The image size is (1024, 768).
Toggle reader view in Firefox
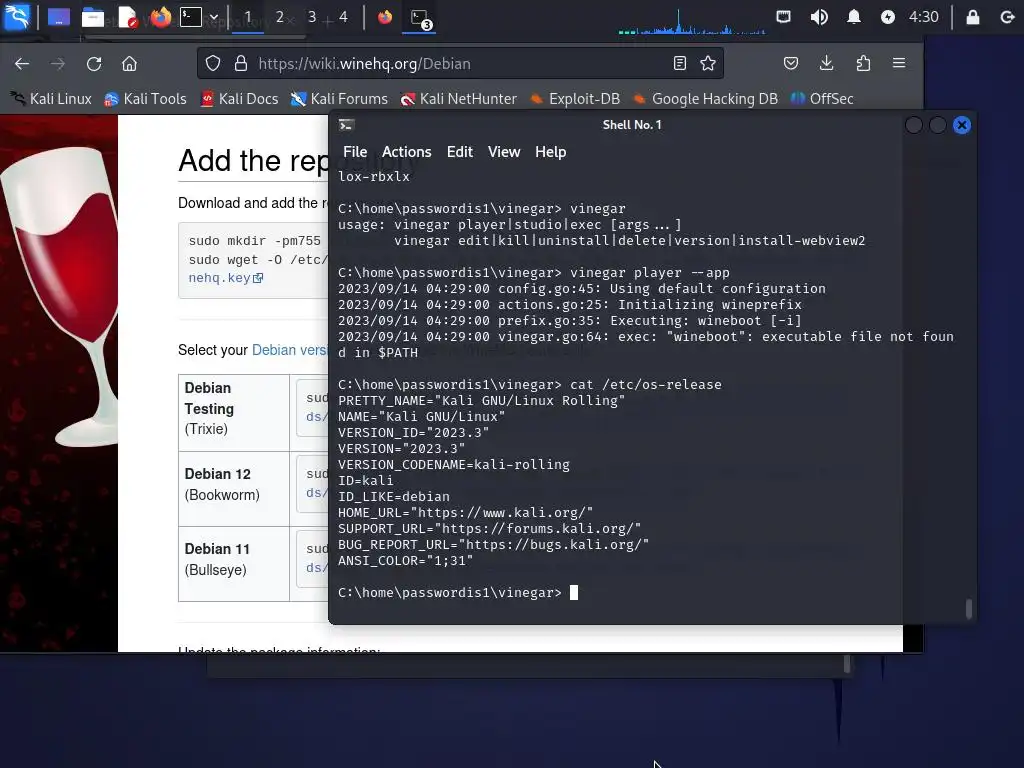point(680,63)
